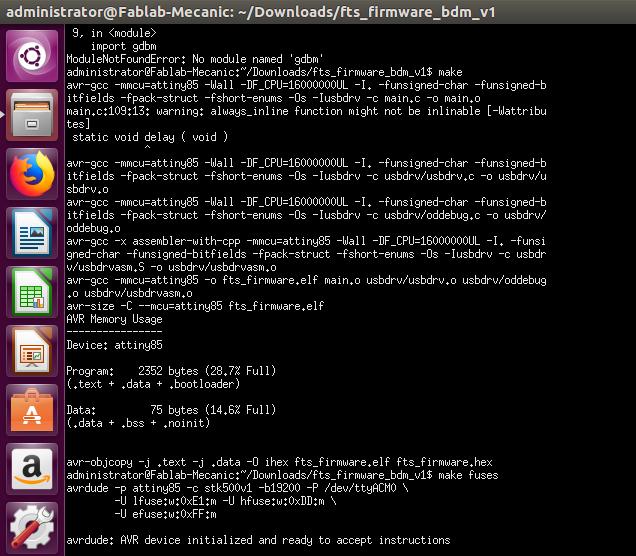Image resolution: width=636 pixels, height=556 pixels.
Task: Click the 'efuse:w:0xFF:m' fuse argument line
Action: click(165, 514)
